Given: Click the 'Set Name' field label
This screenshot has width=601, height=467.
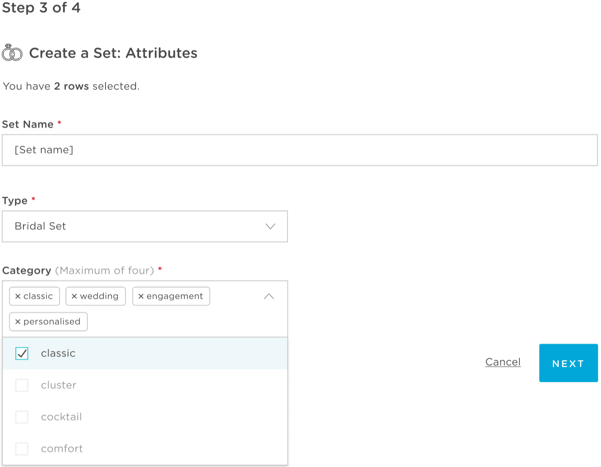Looking at the screenshot, I should [x=28, y=124].
